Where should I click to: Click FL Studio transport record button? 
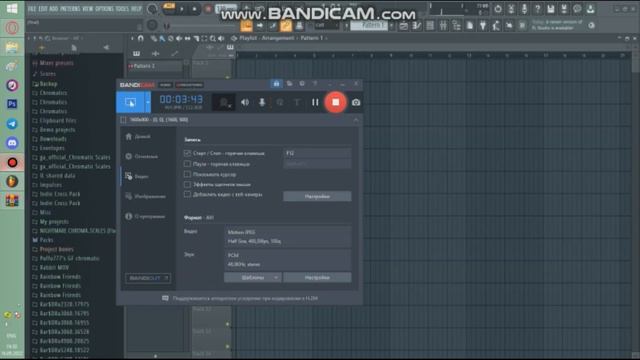208,9
